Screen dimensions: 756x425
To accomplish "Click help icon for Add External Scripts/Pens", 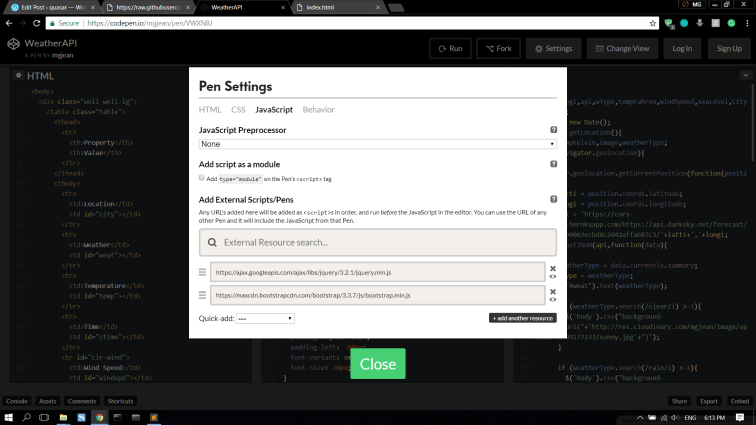I will [553, 200].
